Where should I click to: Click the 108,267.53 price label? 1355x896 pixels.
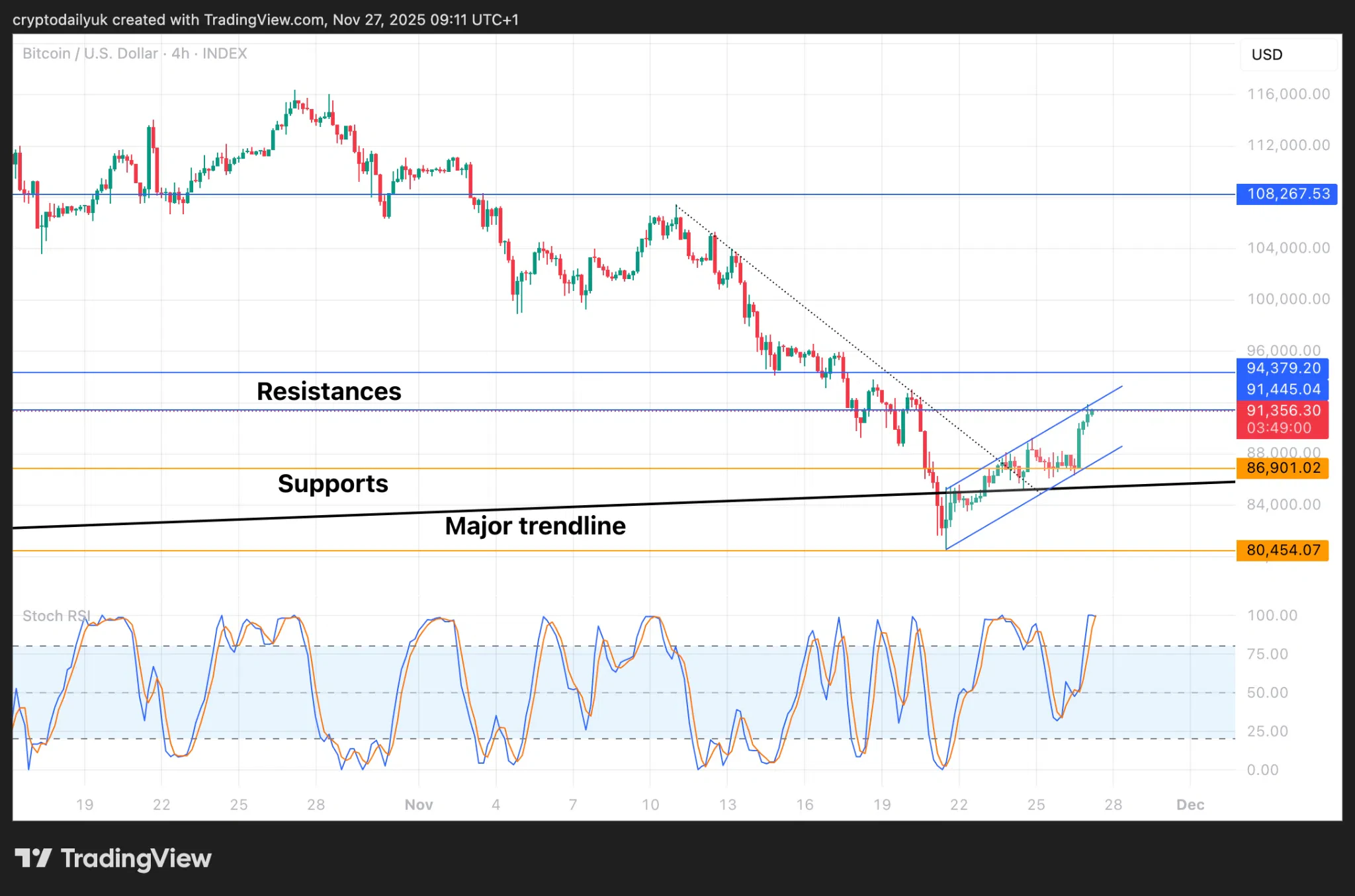[1286, 194]
